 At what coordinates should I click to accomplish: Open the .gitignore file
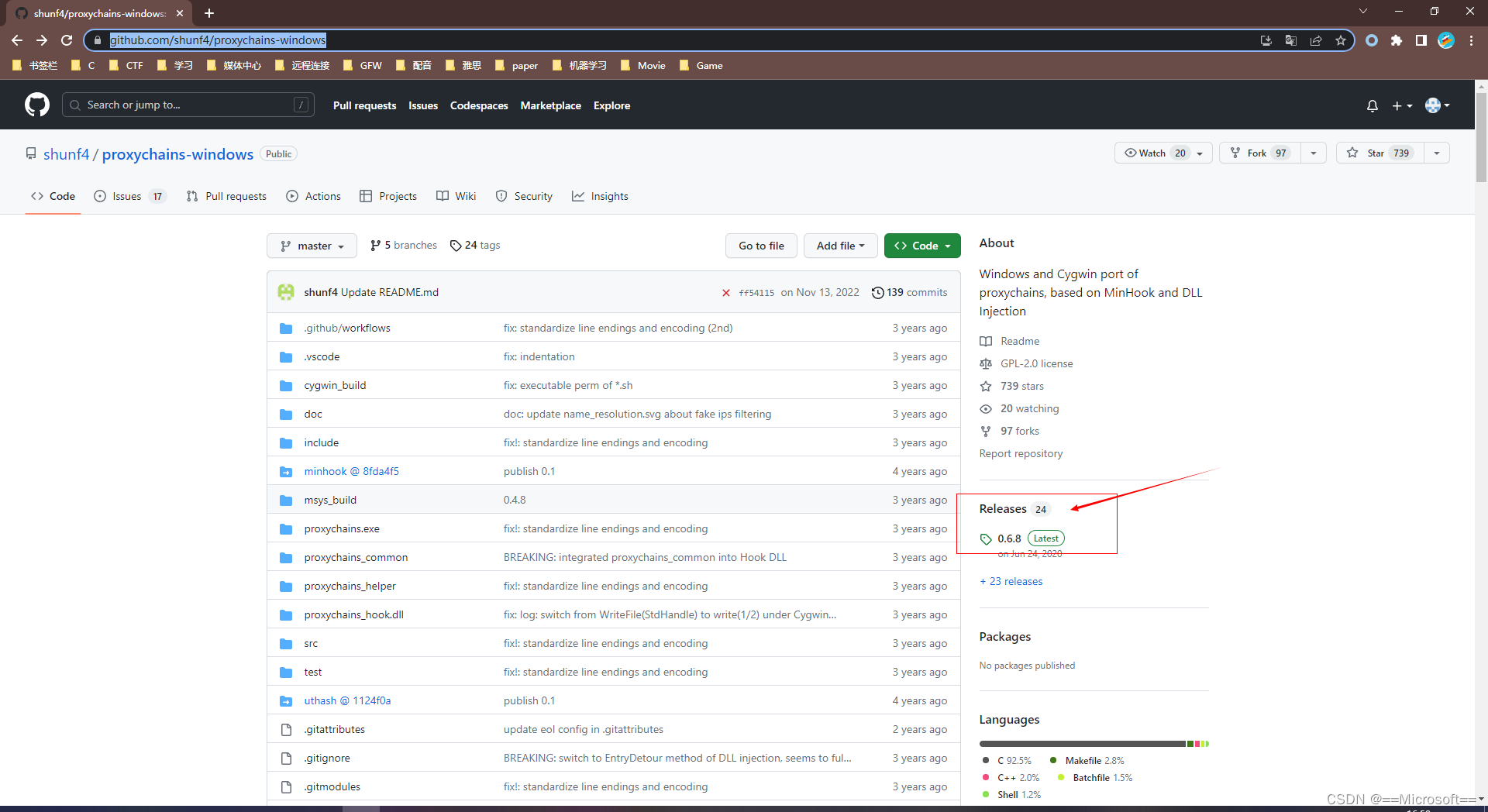click(x=327, y=758)
